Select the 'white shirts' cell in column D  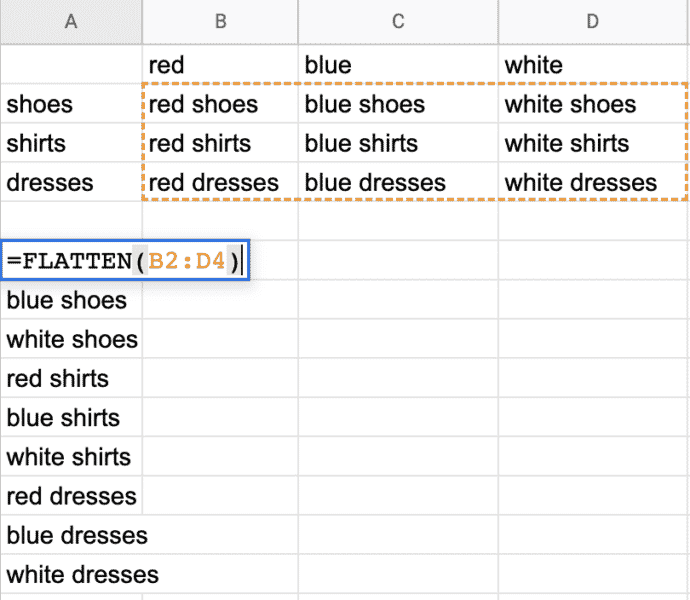[593, 143]
